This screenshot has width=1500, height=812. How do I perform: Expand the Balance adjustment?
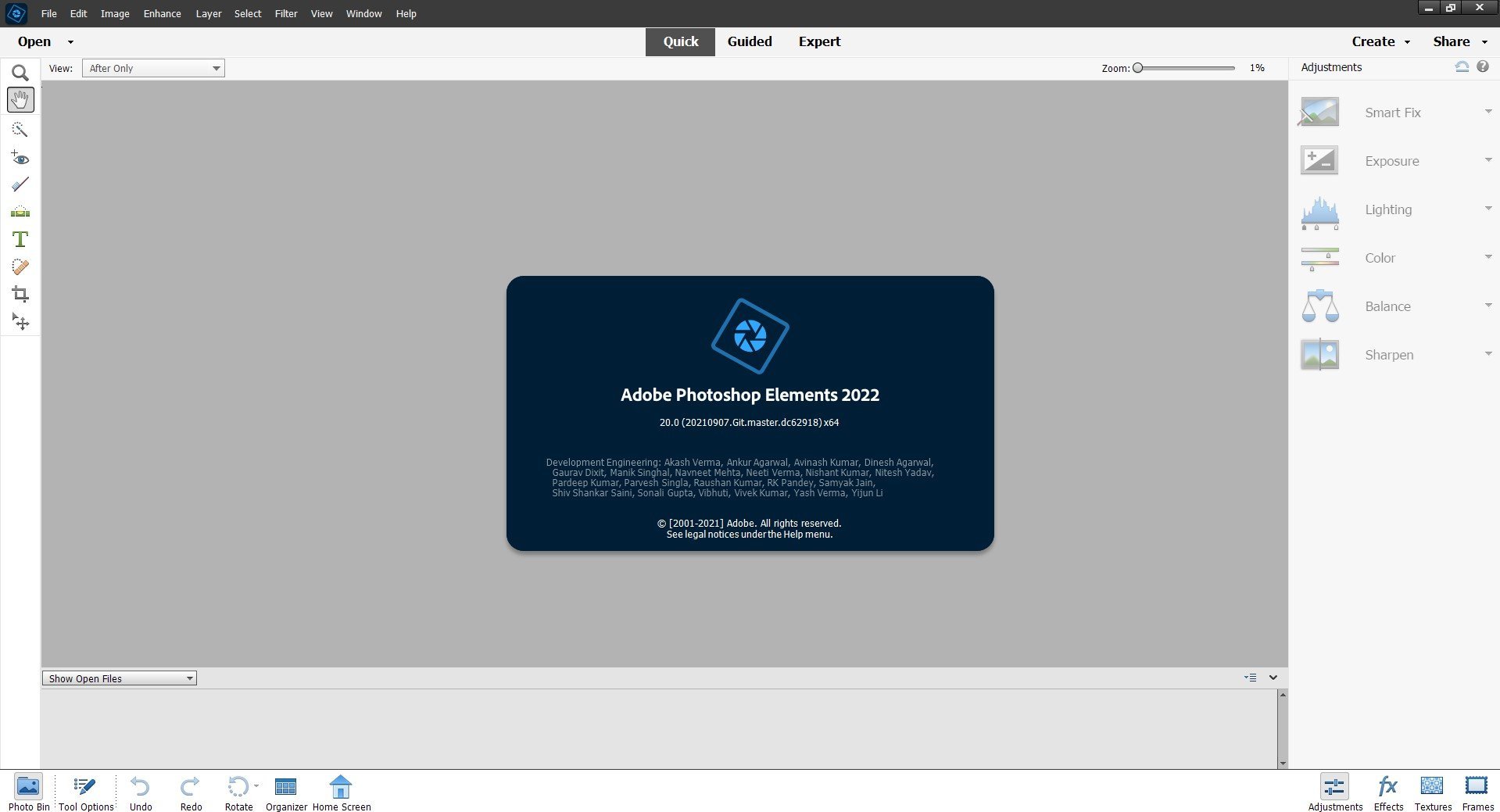coord(1488,306)
